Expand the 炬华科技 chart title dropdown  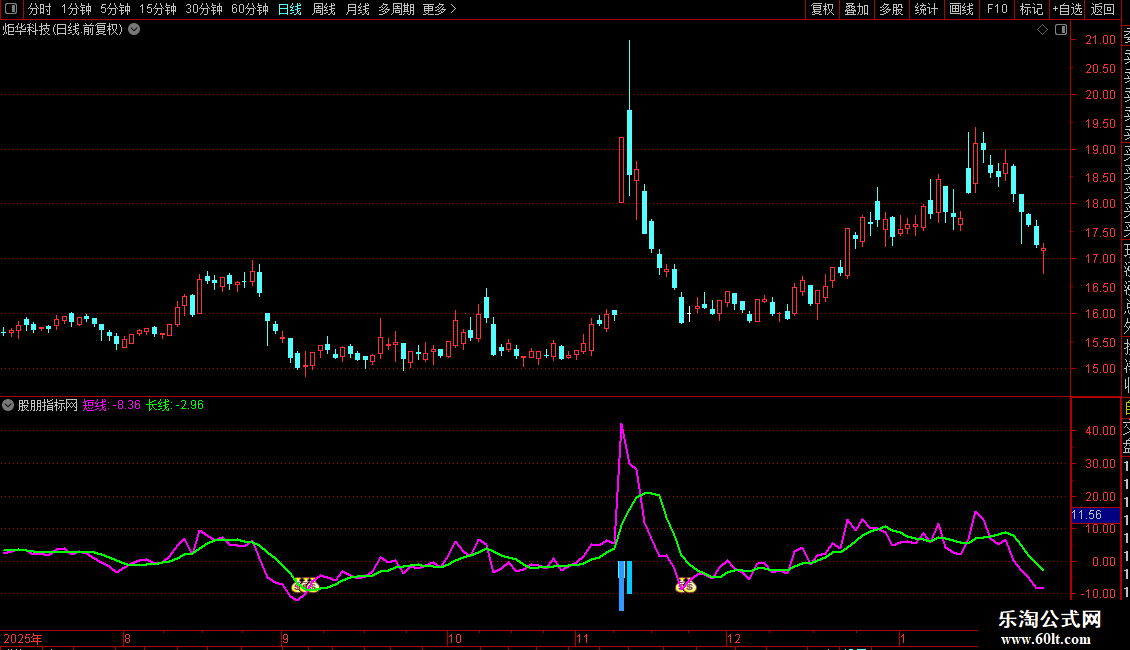pos(134,30)
